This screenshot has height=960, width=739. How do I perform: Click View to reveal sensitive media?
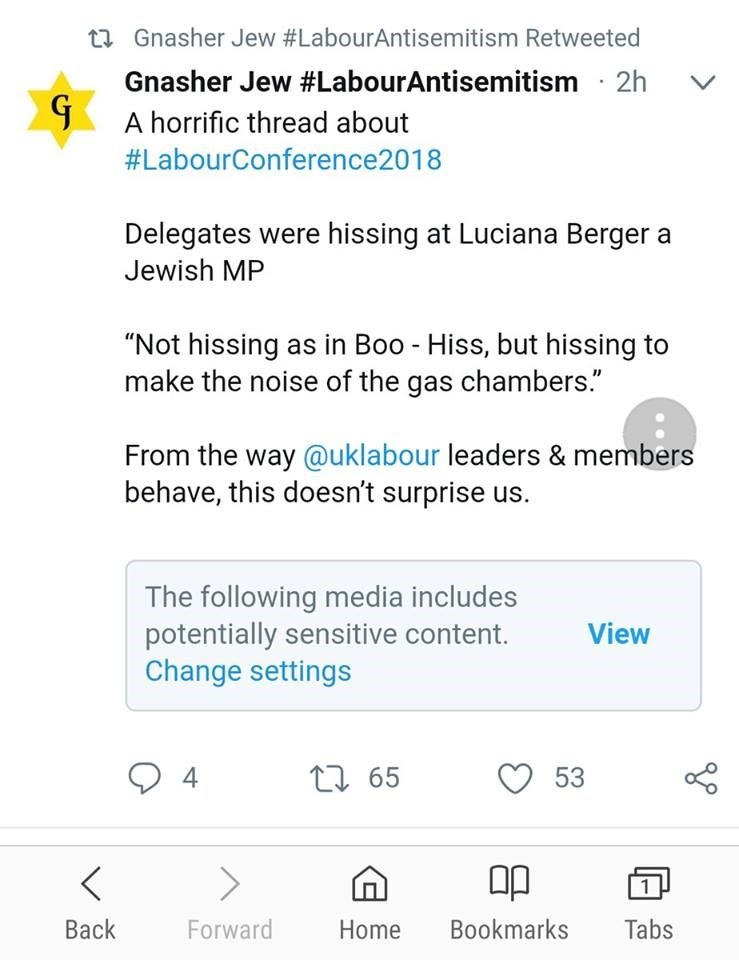point(618,634)
